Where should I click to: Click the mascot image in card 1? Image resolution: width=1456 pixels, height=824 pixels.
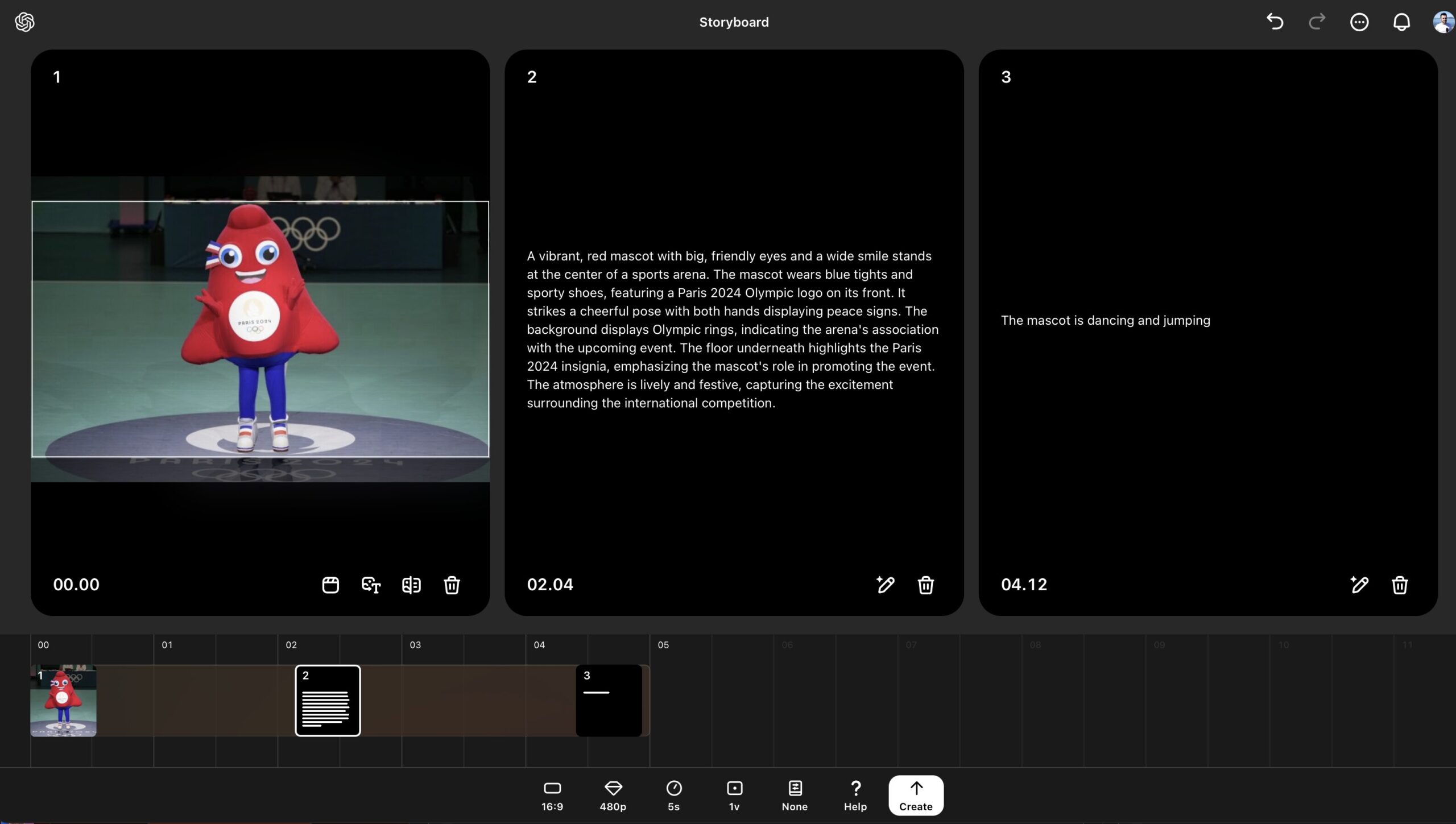point(260,329)
